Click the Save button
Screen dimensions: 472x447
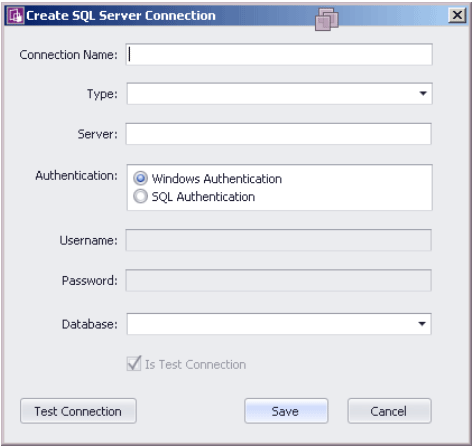pos(286,411)
